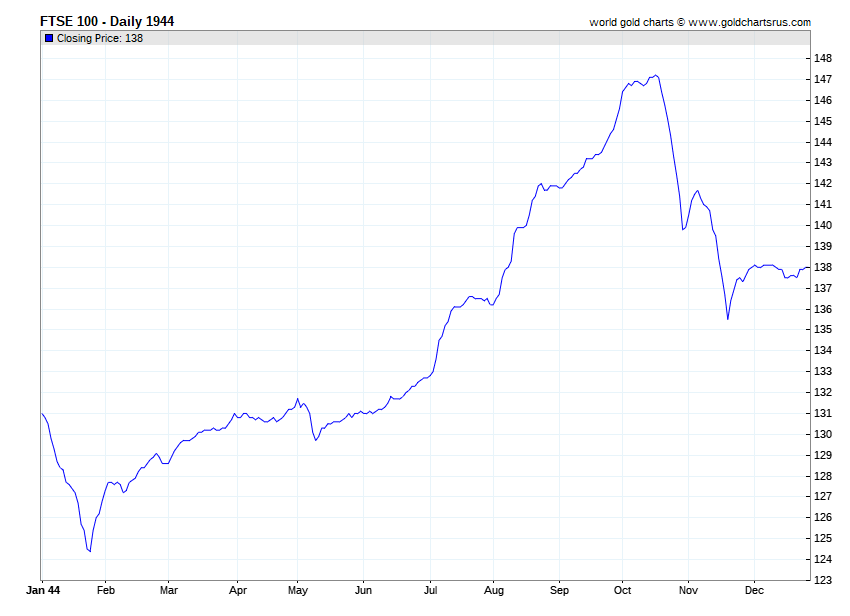Select the Apr month axis label
Screen dimensions: 850x616
tap(237, 590)
